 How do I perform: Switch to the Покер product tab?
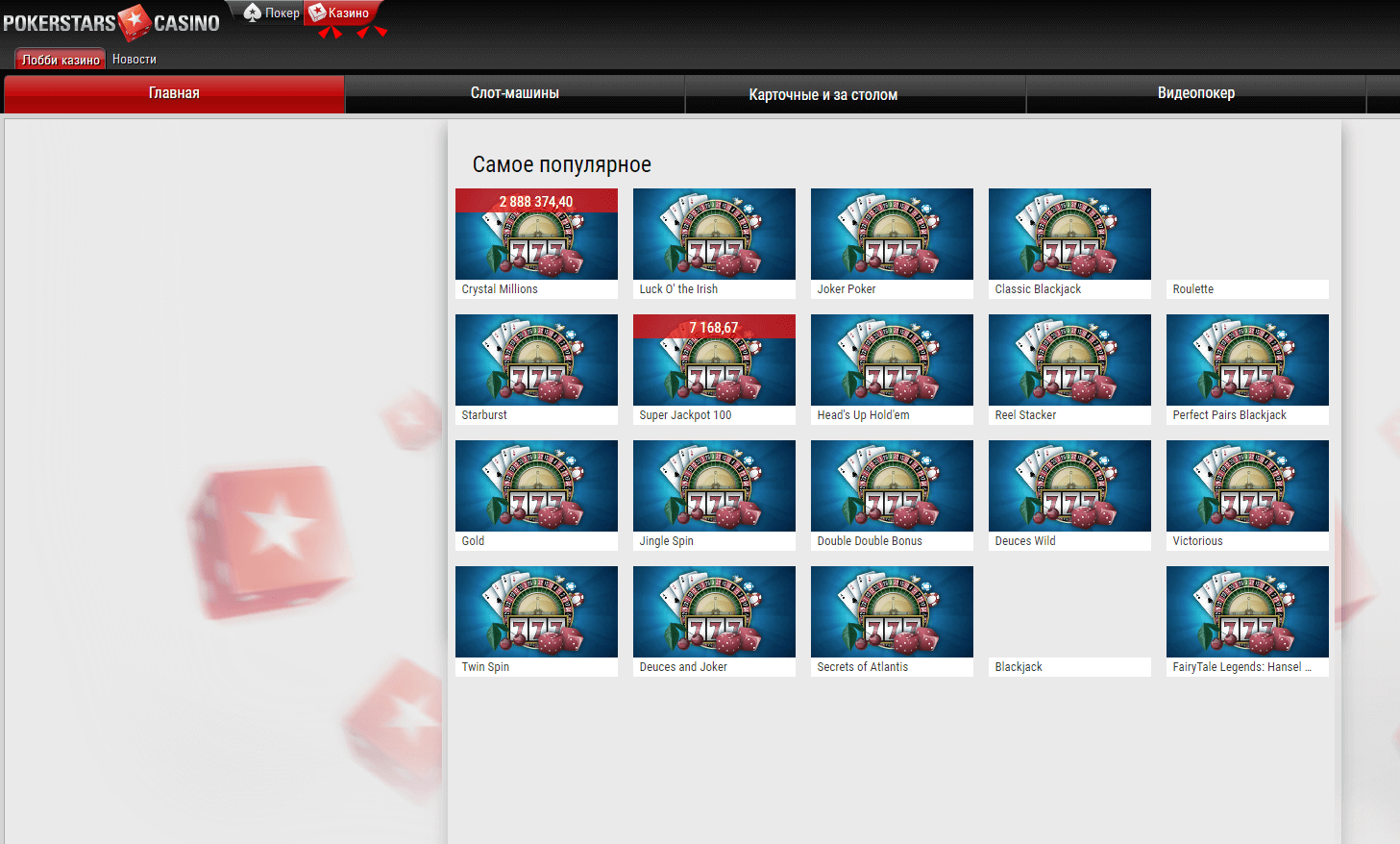pos(272,12)
